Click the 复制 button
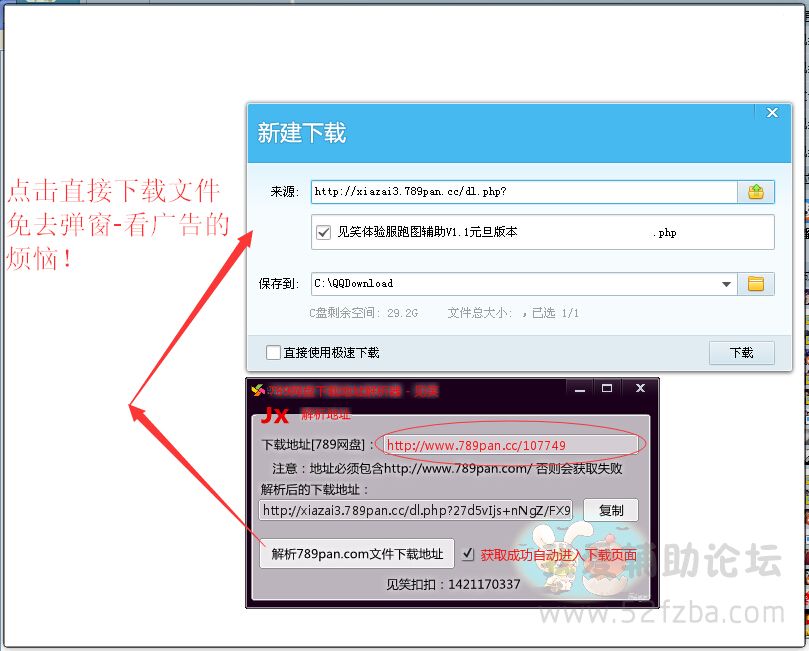The height and width of the screenshot is (651, 809). click(x=611, y=511)
